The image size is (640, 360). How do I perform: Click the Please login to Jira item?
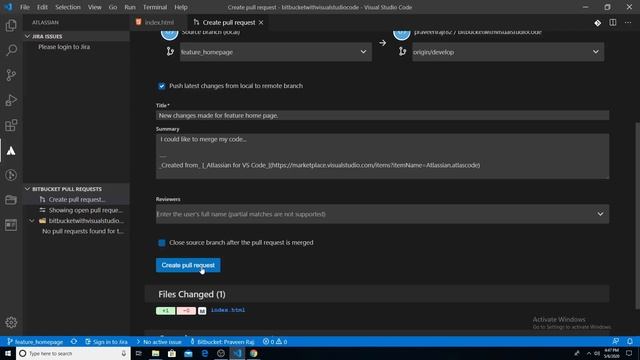(64, 47)
